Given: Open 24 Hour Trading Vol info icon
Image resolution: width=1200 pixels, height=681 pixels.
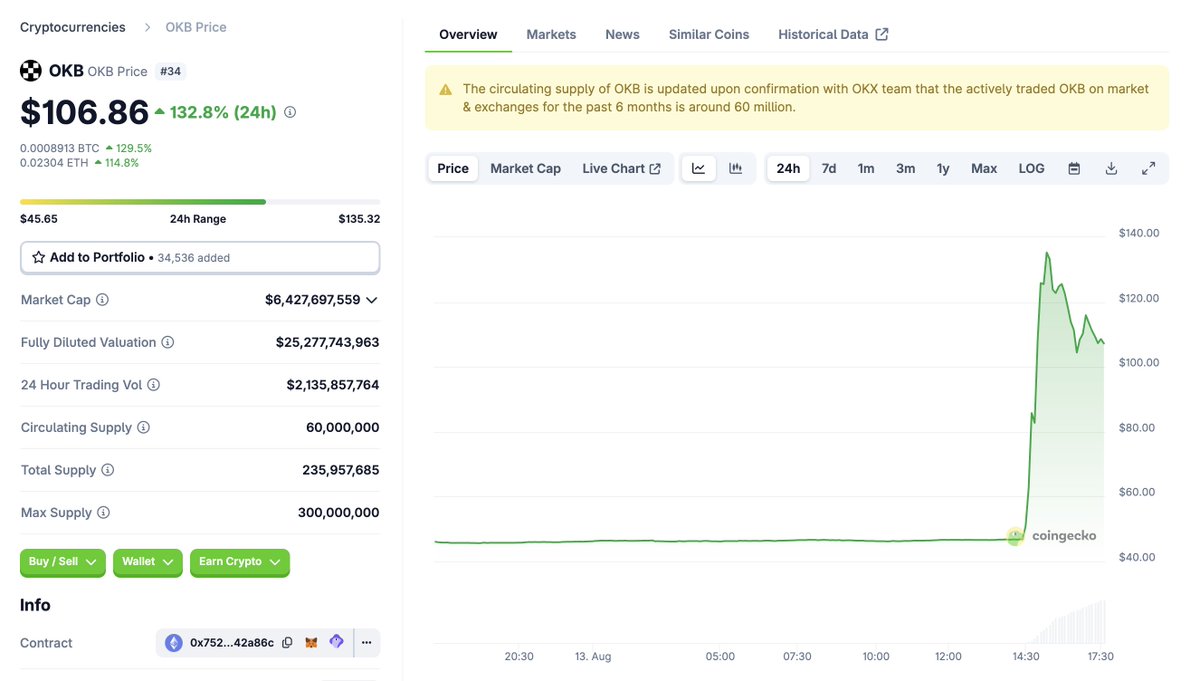Looking at the screenshot, I should [x=153, y=385].
